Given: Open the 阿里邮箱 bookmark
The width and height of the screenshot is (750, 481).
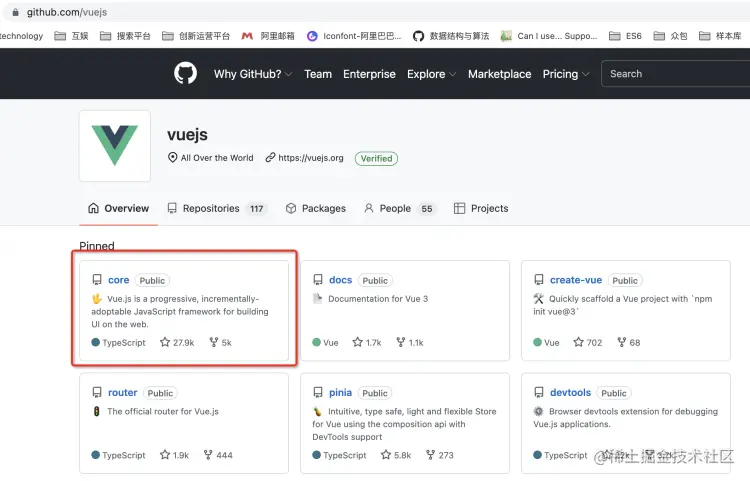Looking at the screenshot, I should 268,36.
